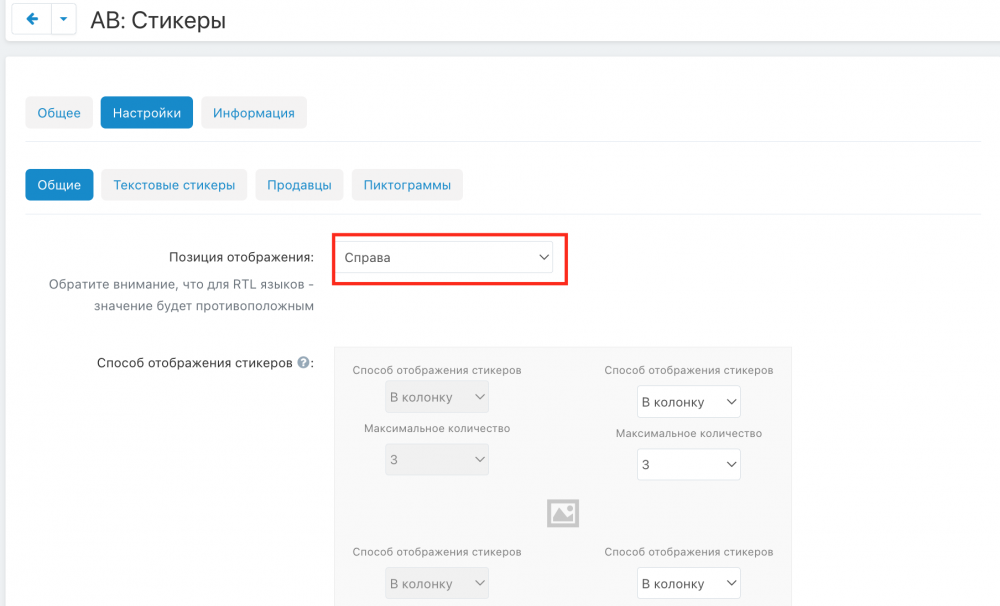Select the Общие sub-tab
This screenshot has height=606, width=1000.
pos(59,185)
